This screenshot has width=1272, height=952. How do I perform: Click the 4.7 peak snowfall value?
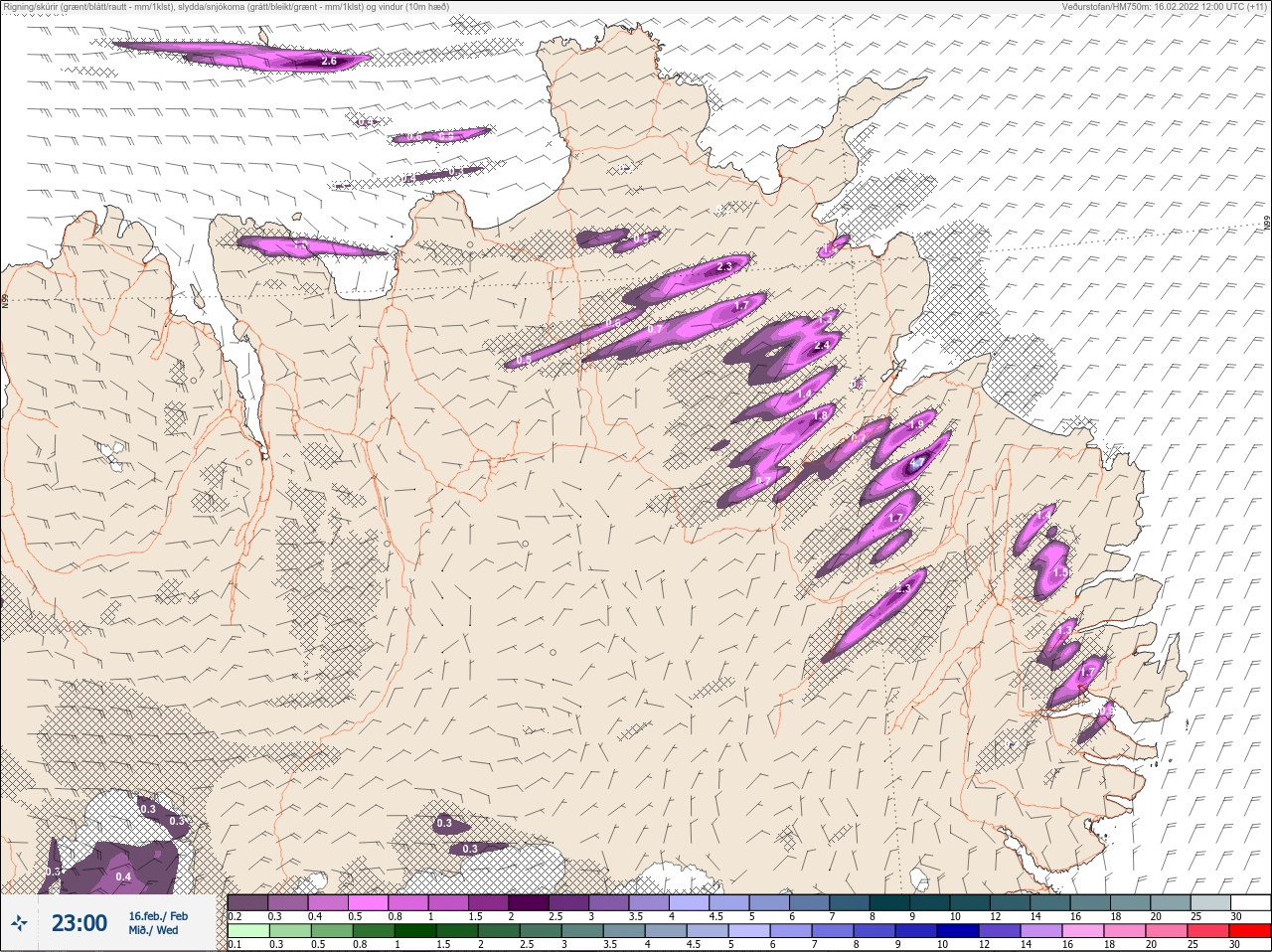click(916, 462)
